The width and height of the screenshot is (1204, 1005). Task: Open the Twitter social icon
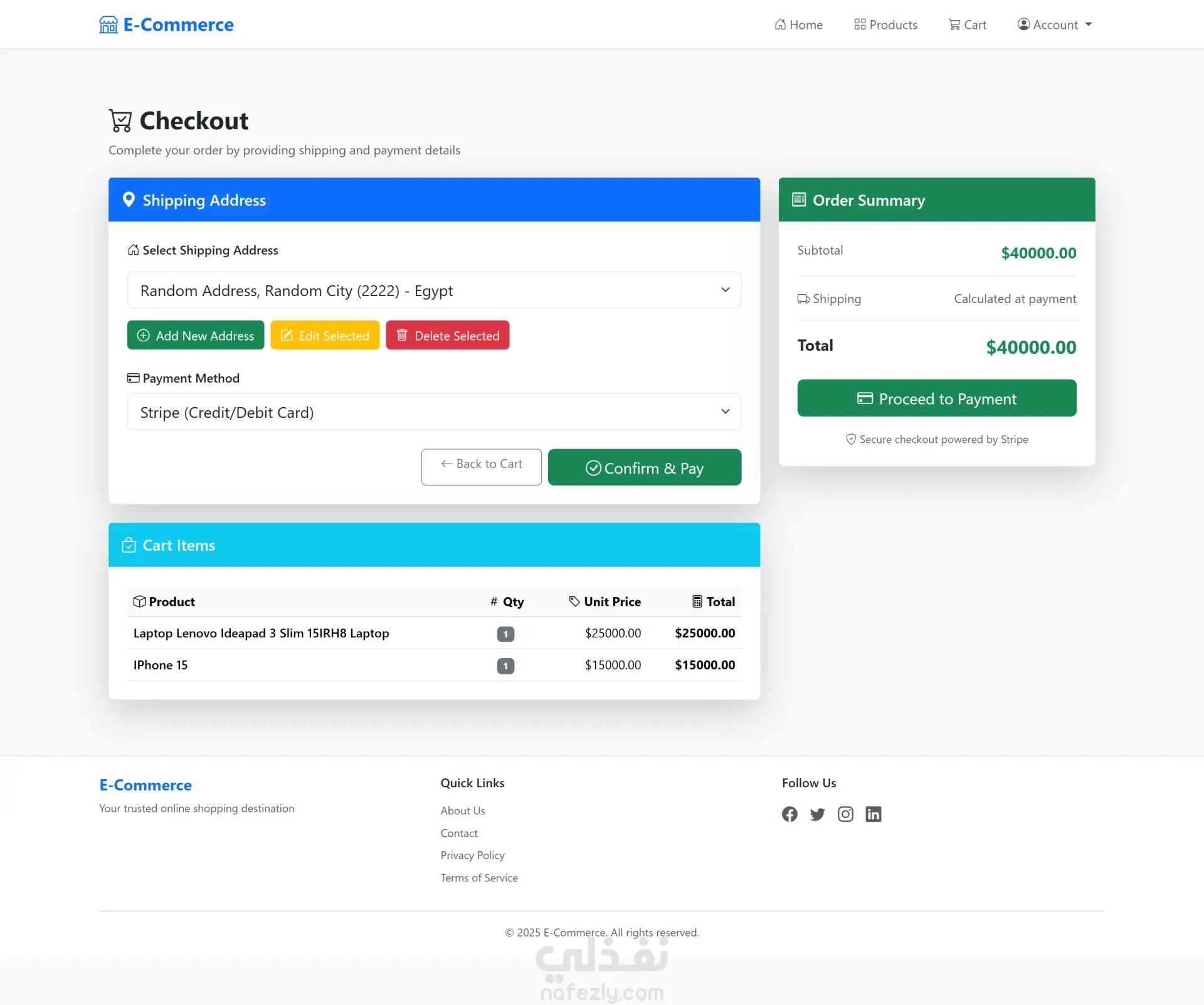click(817, 814)
